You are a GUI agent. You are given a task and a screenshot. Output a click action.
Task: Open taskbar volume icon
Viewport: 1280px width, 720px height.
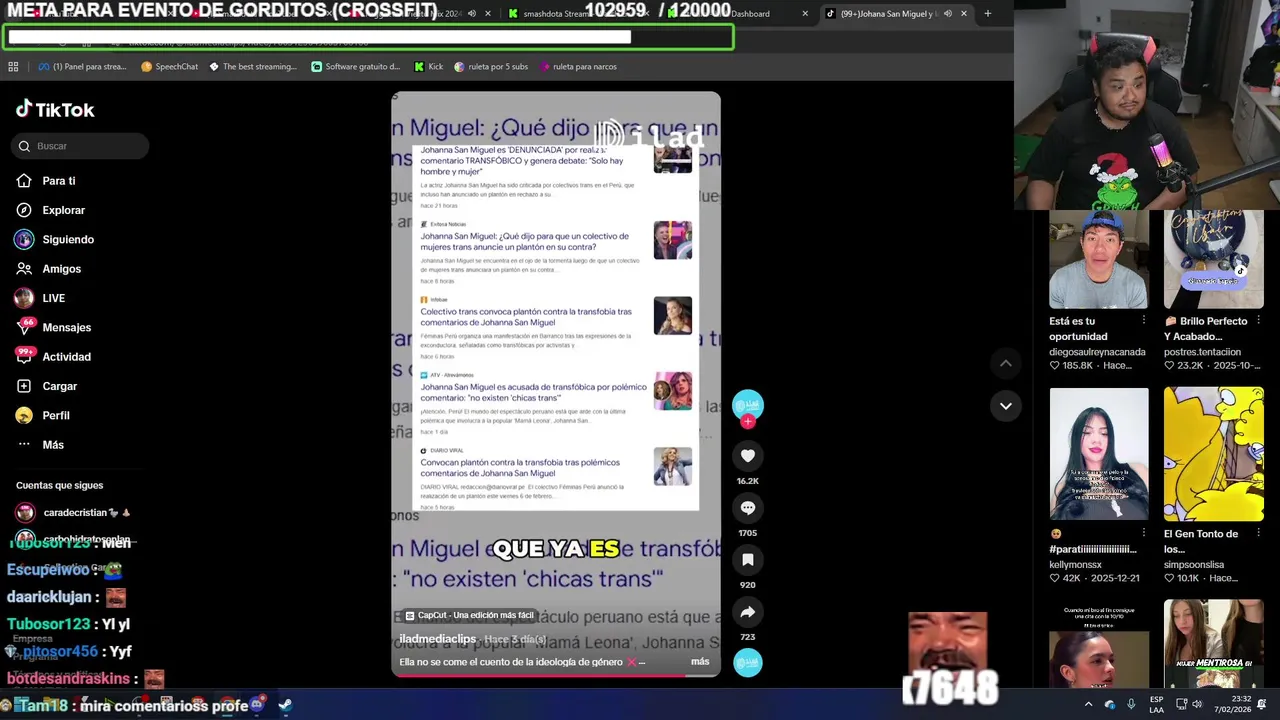point(1195,705)
